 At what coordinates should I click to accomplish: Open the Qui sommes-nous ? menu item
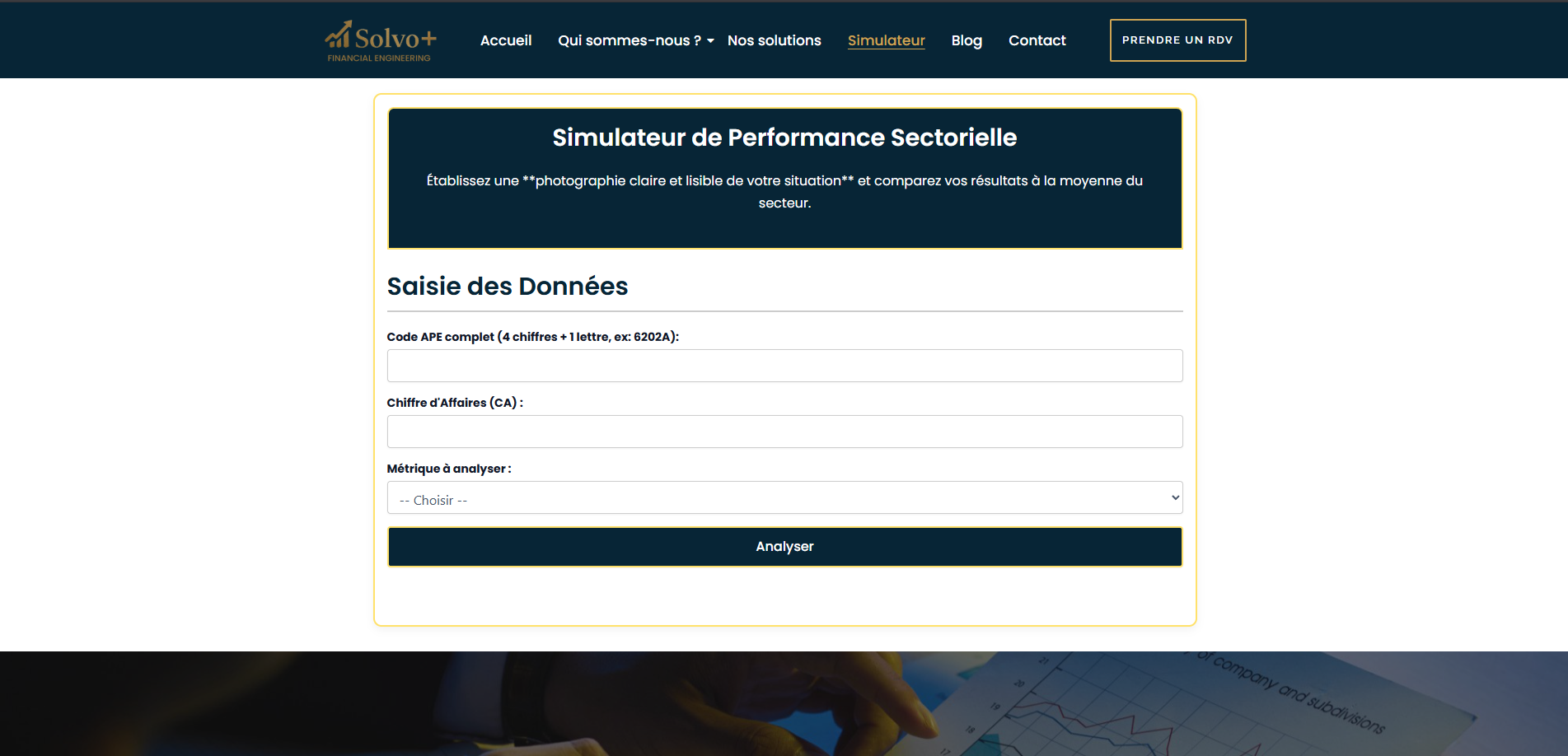[629, 40]
